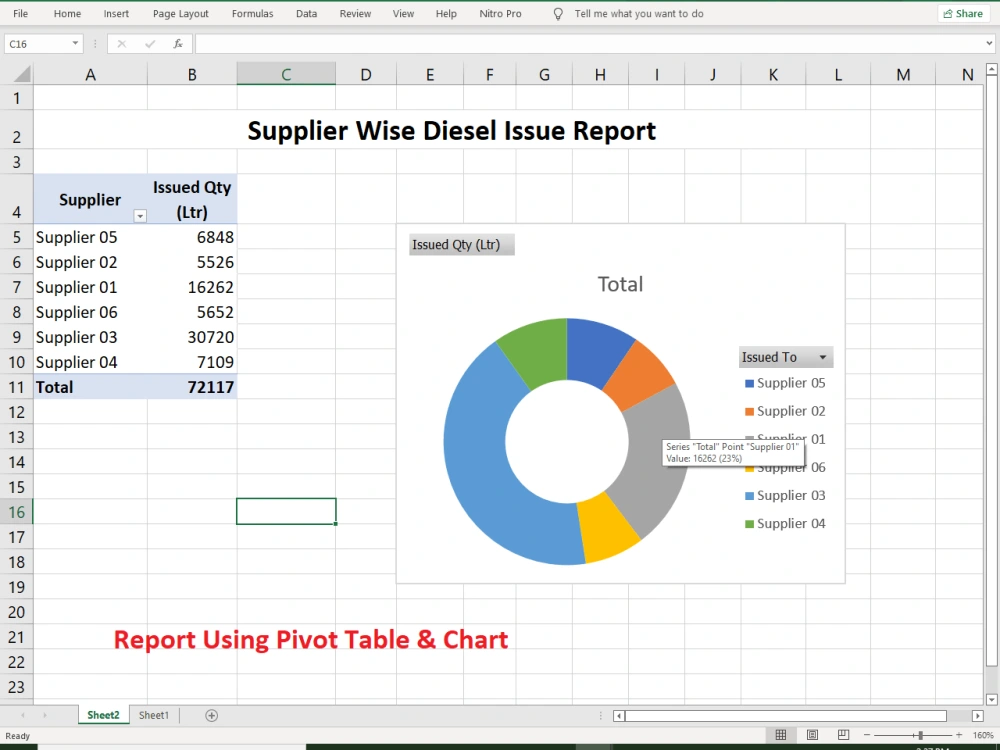Viewport: 1000px width, 750px height.
Task: Click the Name Box showing C16
Action: (37, 44)
